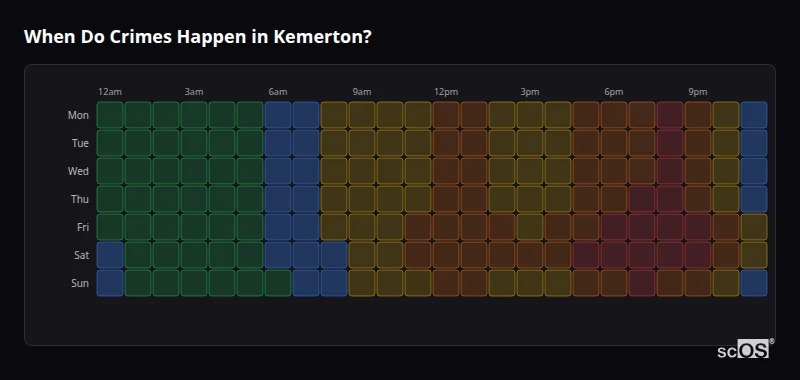Select the Monday 6am blue cell
Viewport: 800px width, 380px height.
click(x=278, y=115)
